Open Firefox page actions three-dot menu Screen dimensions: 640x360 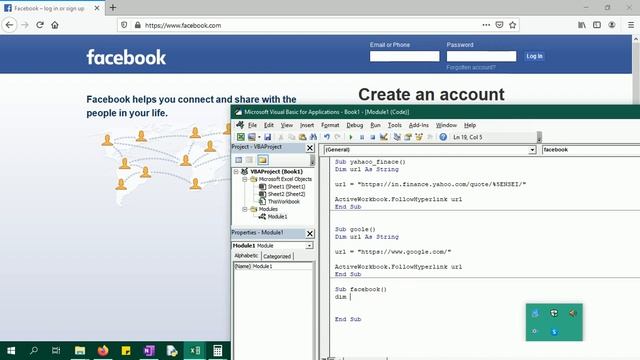pos(486,25)
